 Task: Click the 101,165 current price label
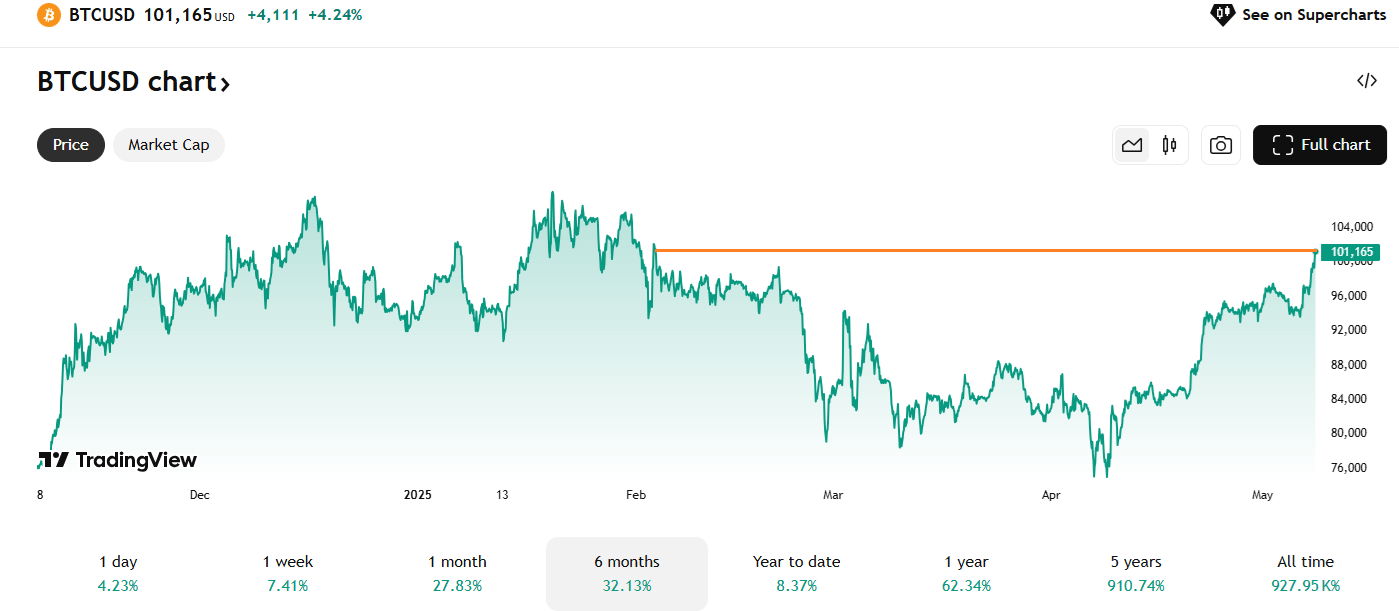(1352, 252)
